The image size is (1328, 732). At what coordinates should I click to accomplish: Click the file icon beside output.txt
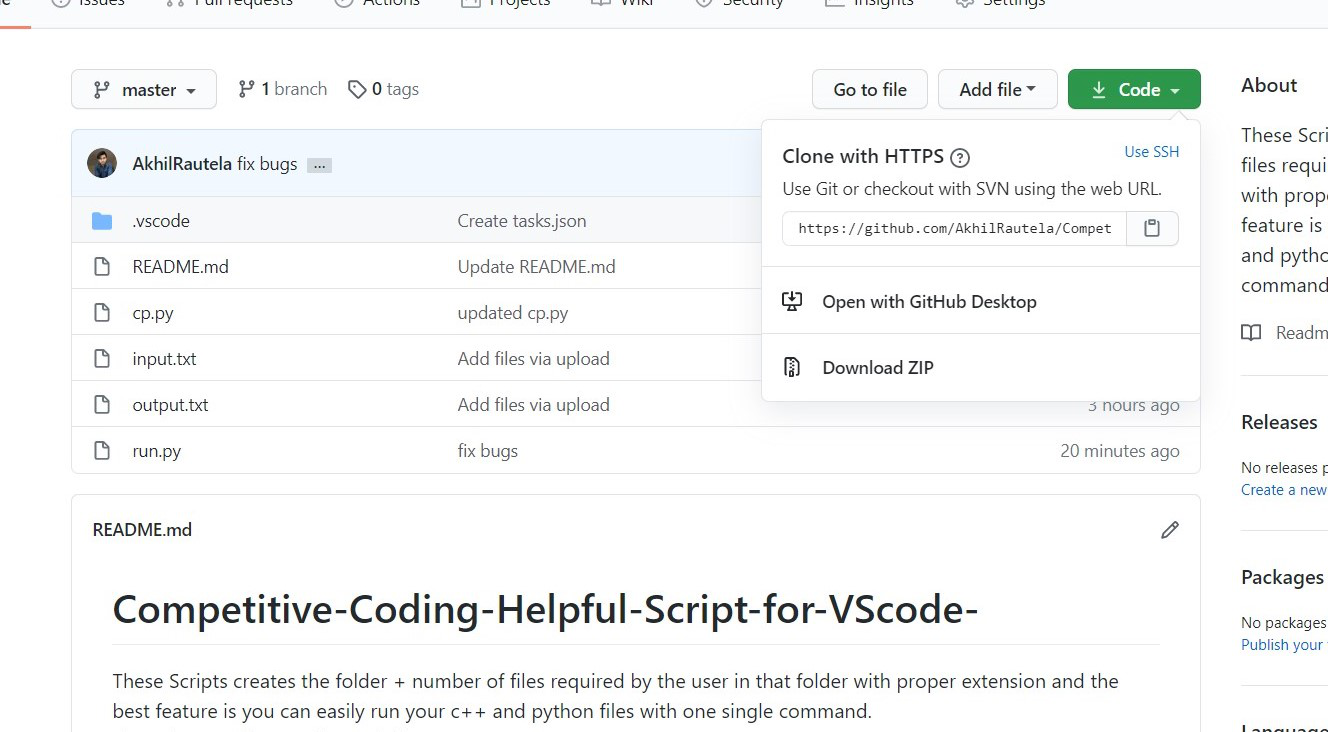(102, 405)
